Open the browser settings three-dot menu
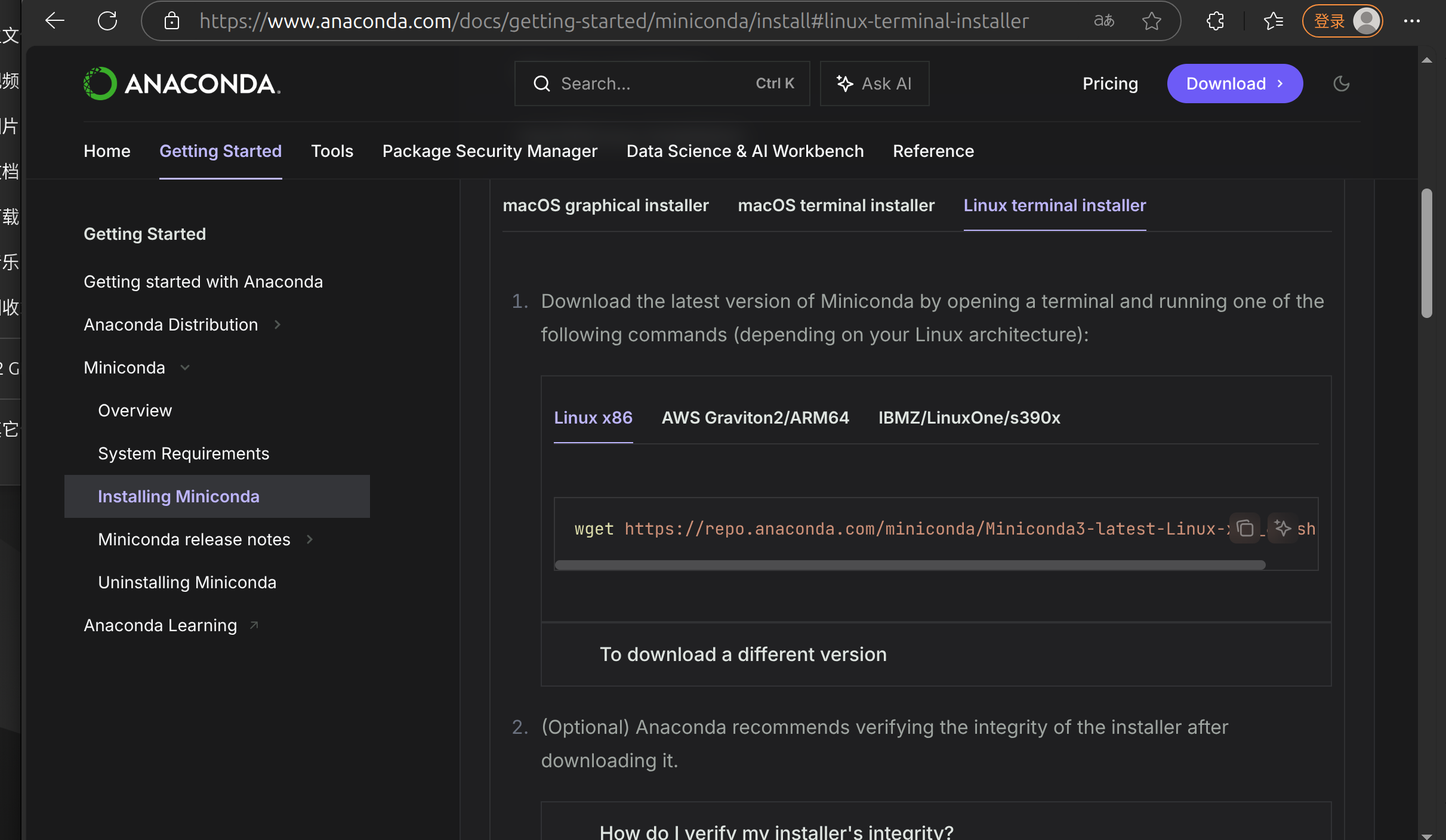 pos(1412,21)
